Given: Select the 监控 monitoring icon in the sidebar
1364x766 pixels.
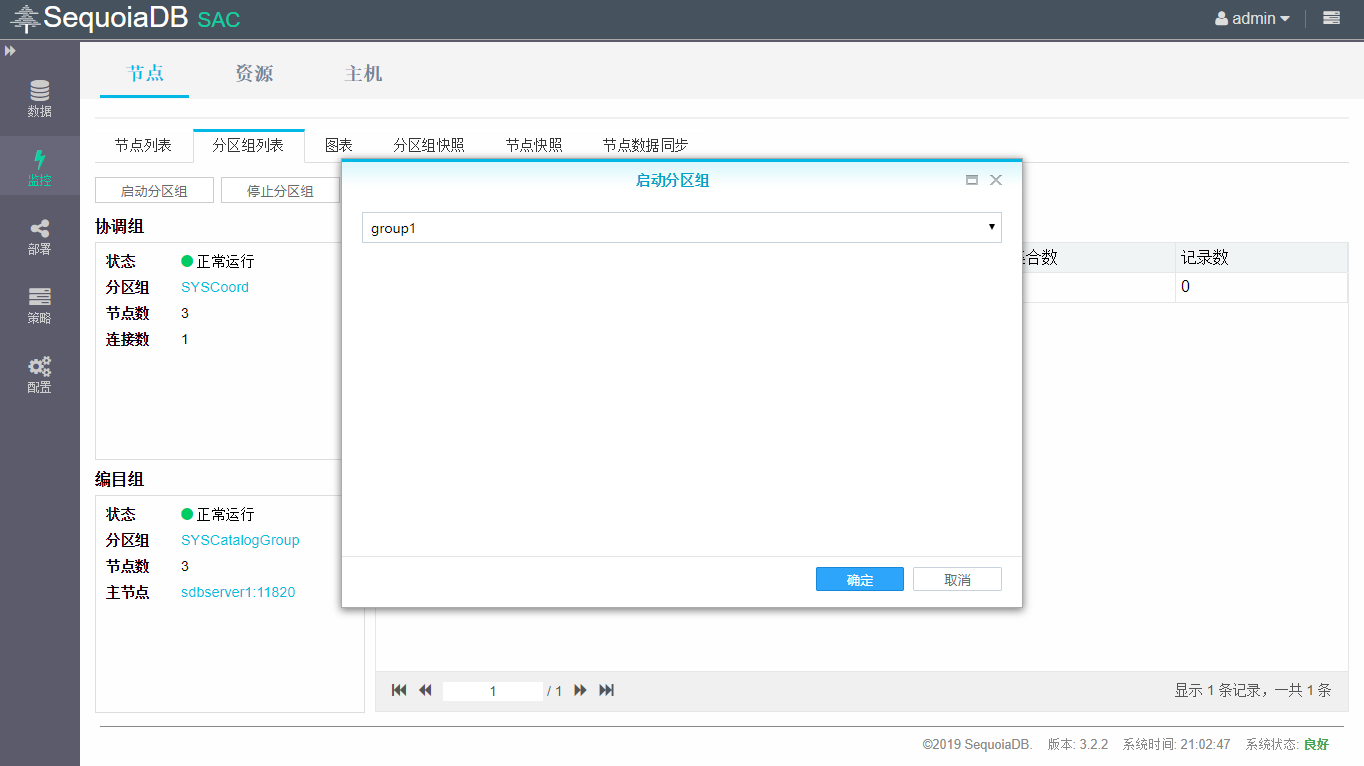Looking at the screenshot, I should (x=39, y=165).
